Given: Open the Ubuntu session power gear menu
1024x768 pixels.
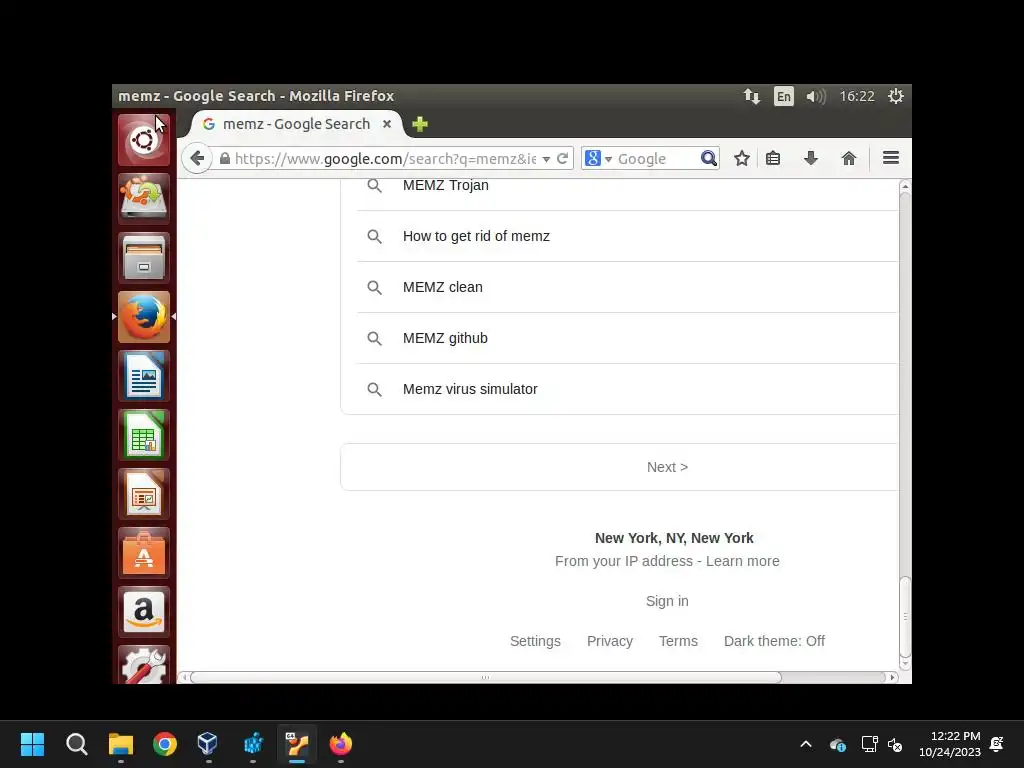Looking at the screenshot, I should click(895, 97).
